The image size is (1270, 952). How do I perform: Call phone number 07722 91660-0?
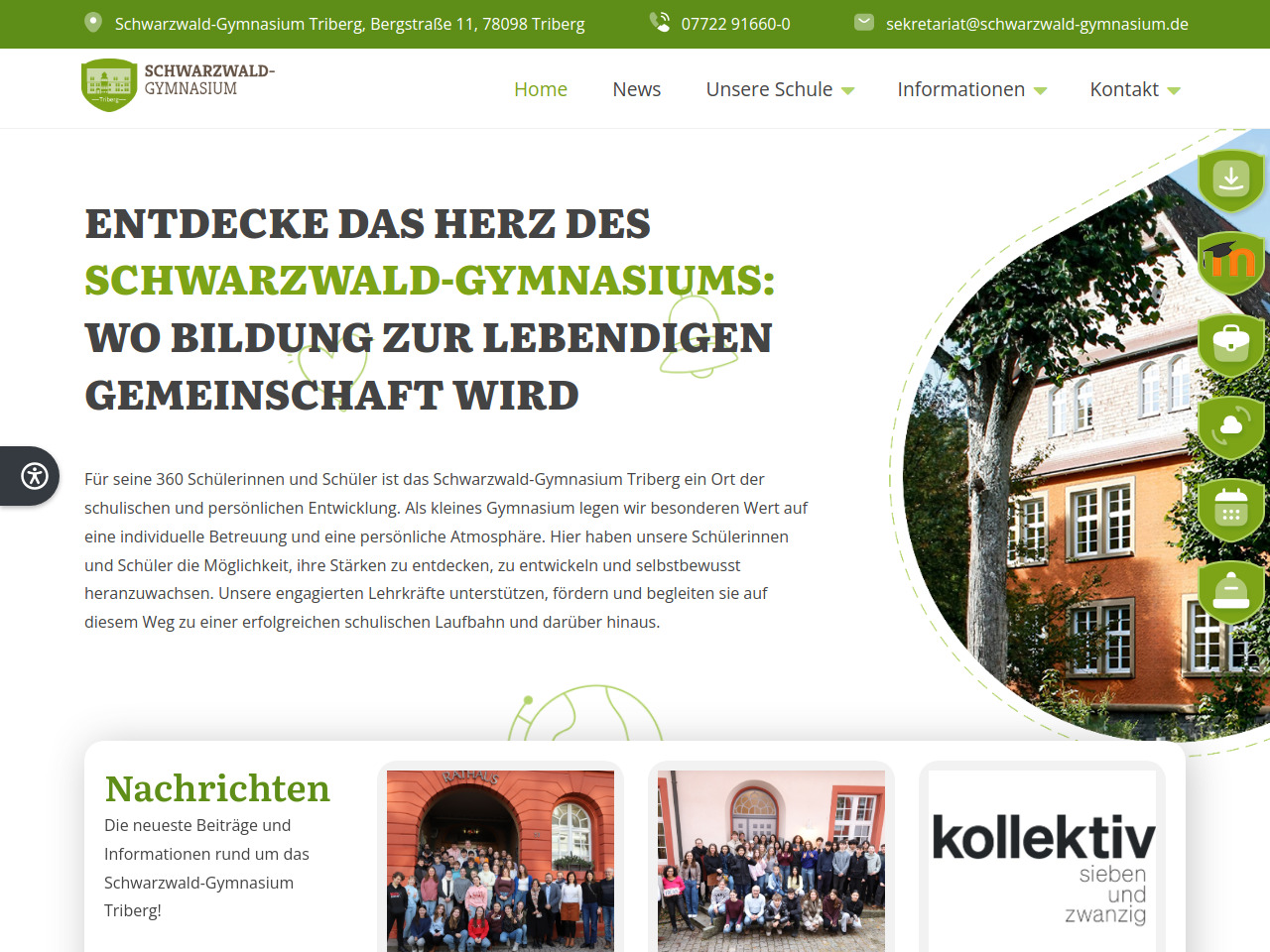(735, 24)
